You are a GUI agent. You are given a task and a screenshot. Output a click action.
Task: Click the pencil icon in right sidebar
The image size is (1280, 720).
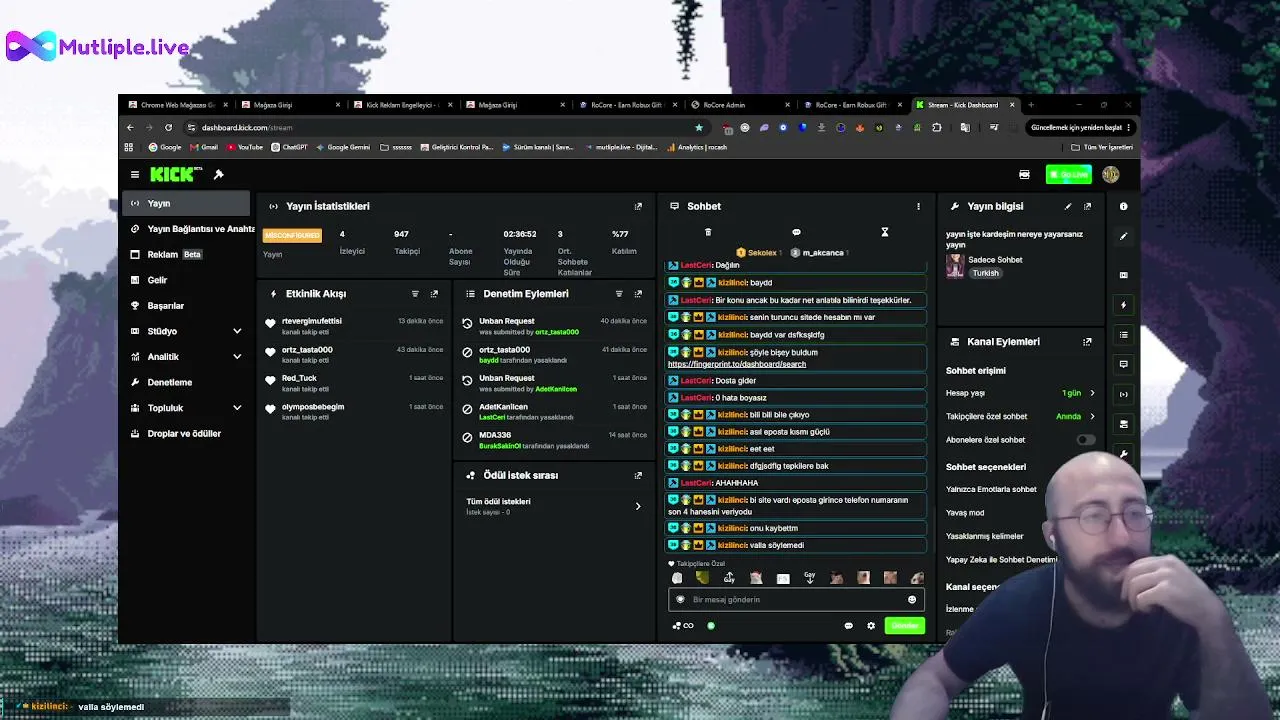1123,237
